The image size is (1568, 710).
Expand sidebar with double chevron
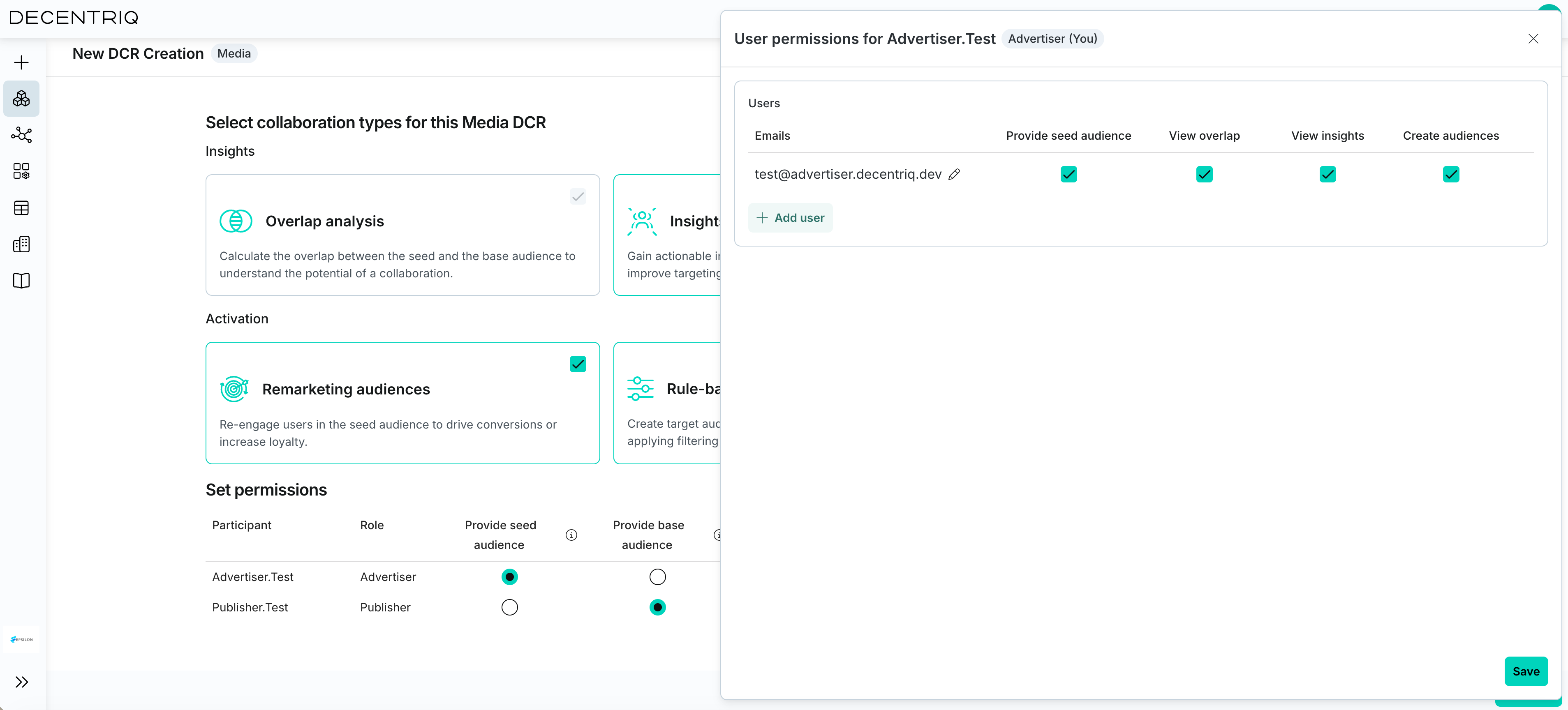pos(21,682)
